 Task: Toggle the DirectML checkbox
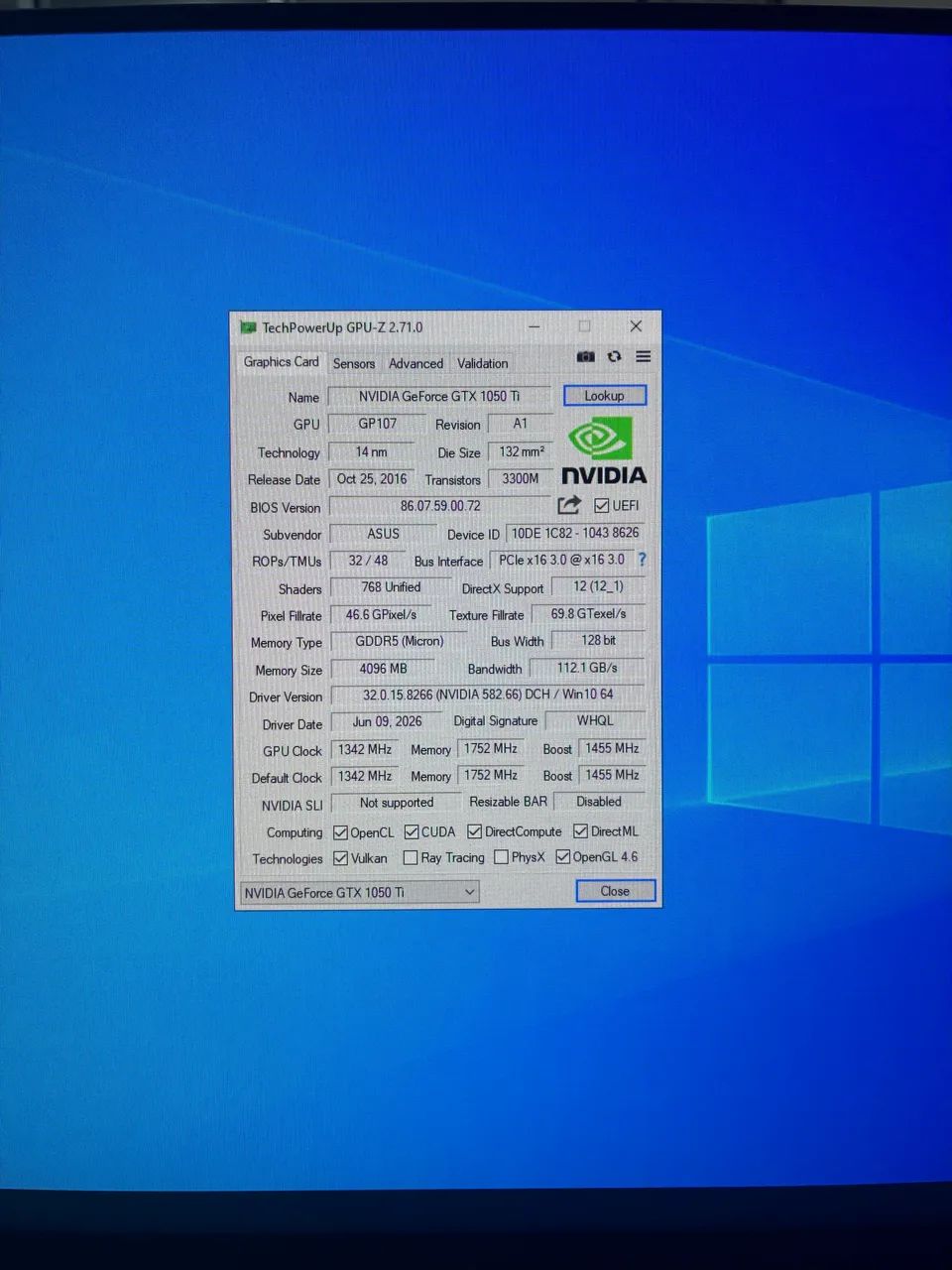click(581, 830)
